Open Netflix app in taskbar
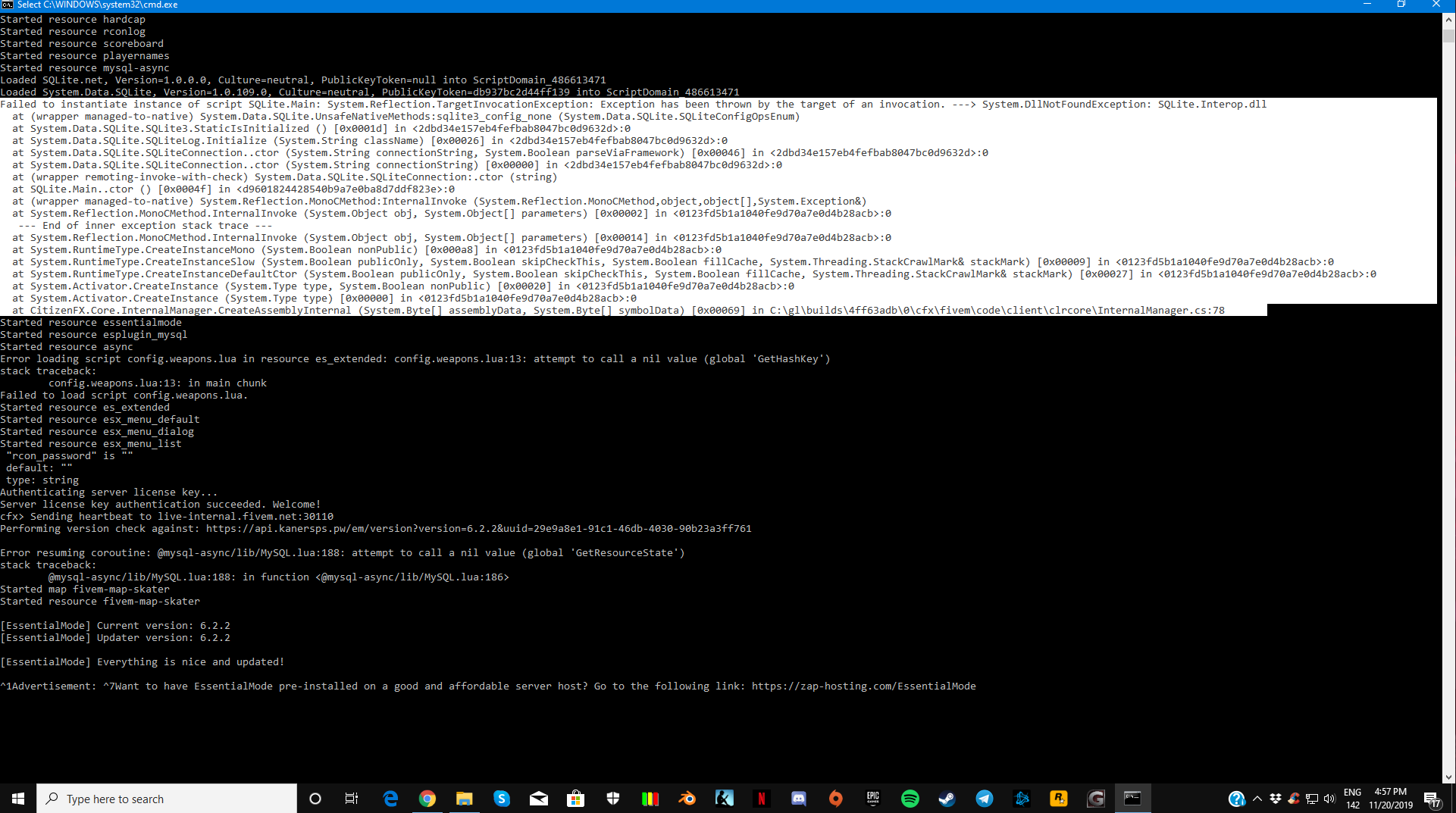The image size is (1456, 813). [761, 799]
